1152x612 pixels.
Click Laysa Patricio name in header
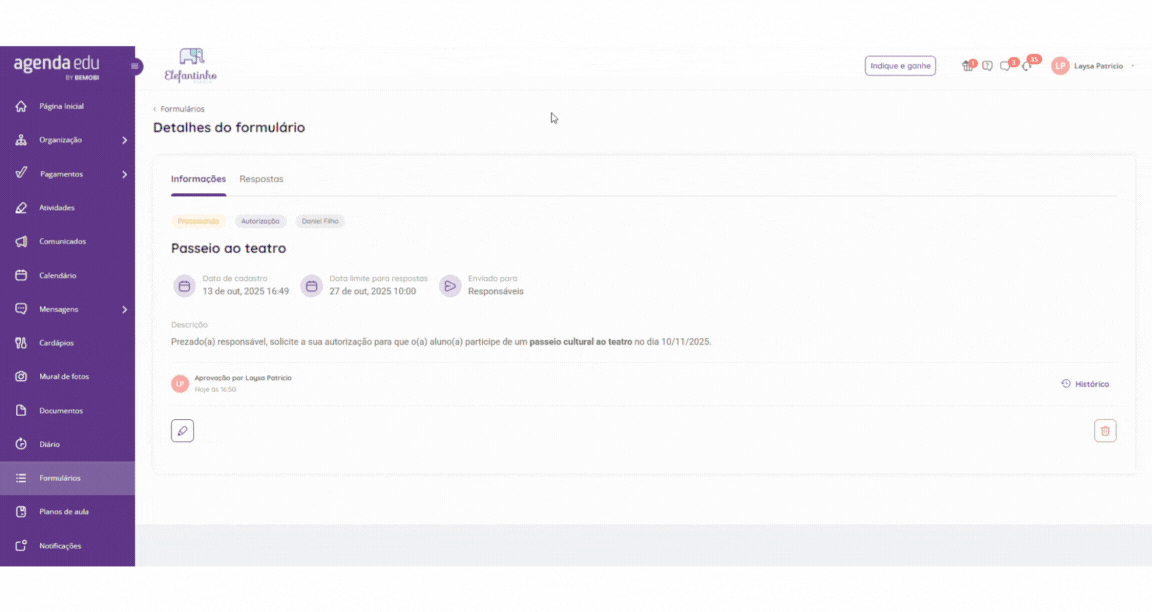point(1098,66)
